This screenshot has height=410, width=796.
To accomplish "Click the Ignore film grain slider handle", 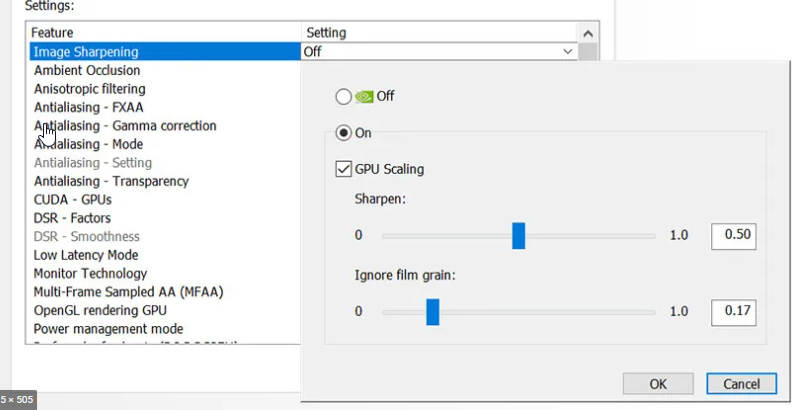I will coord(433,311).
